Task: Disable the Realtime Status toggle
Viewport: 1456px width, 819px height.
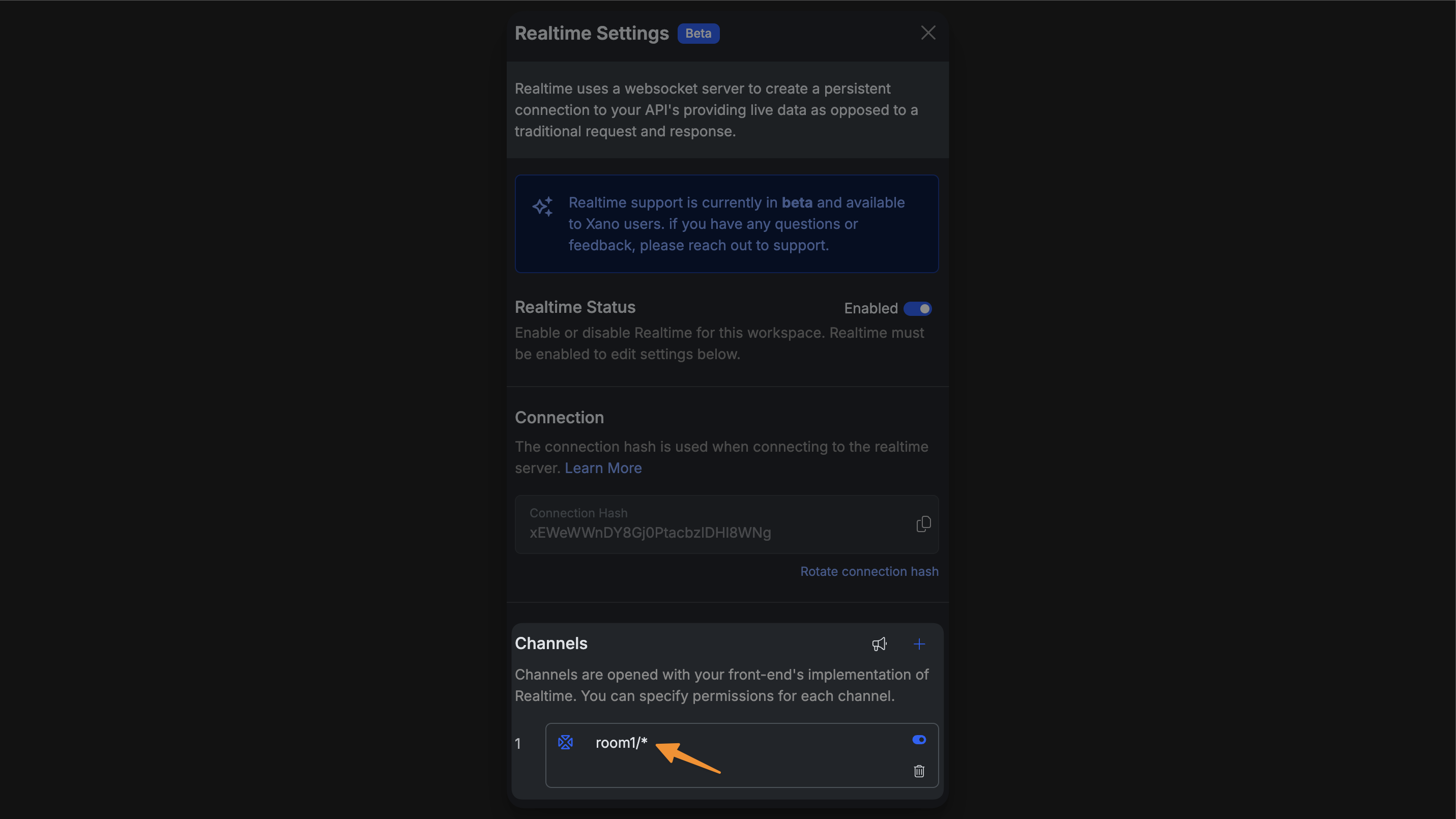Action: point(917,309)
